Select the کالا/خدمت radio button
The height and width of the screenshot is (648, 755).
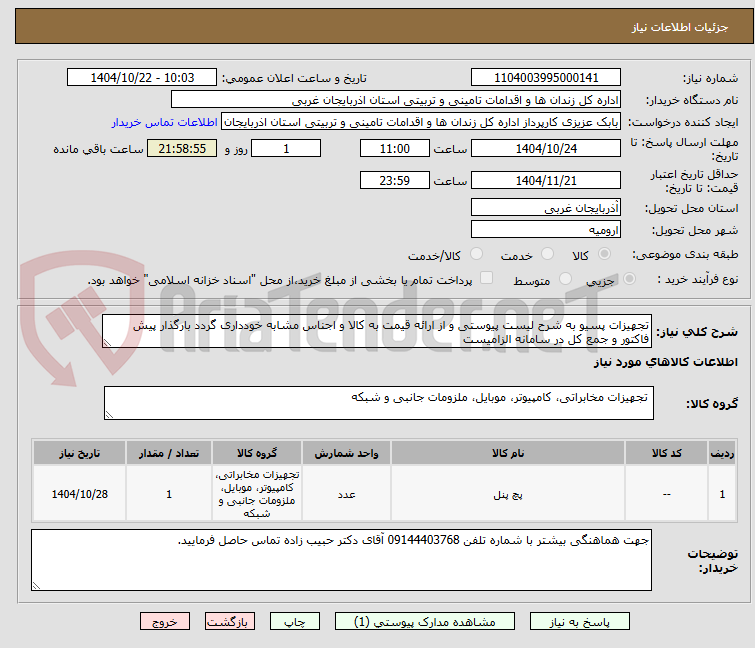[476, 254]
